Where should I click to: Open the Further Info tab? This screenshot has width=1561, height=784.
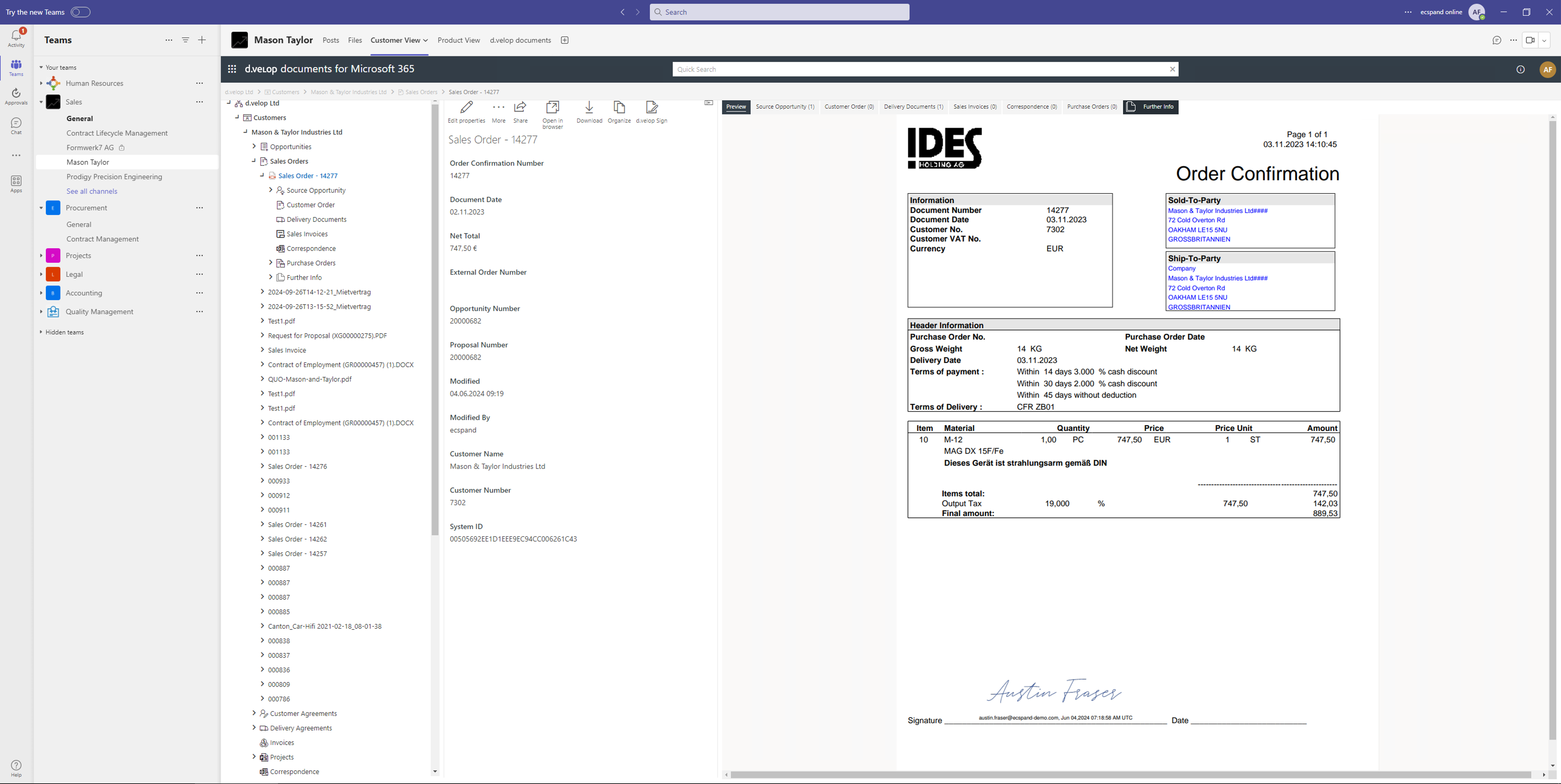(x=1151, y=107)
